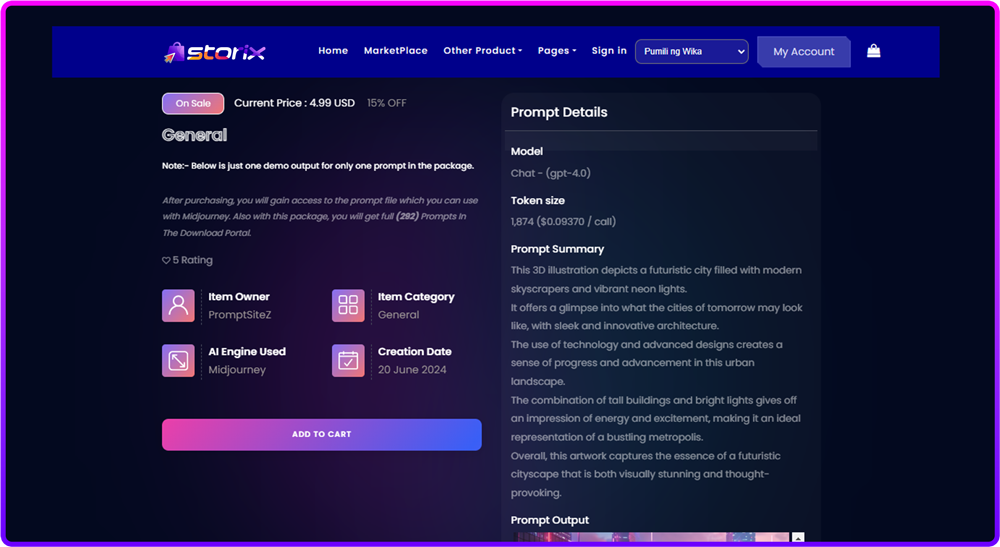Click the Prompt Summary heading

557,249
